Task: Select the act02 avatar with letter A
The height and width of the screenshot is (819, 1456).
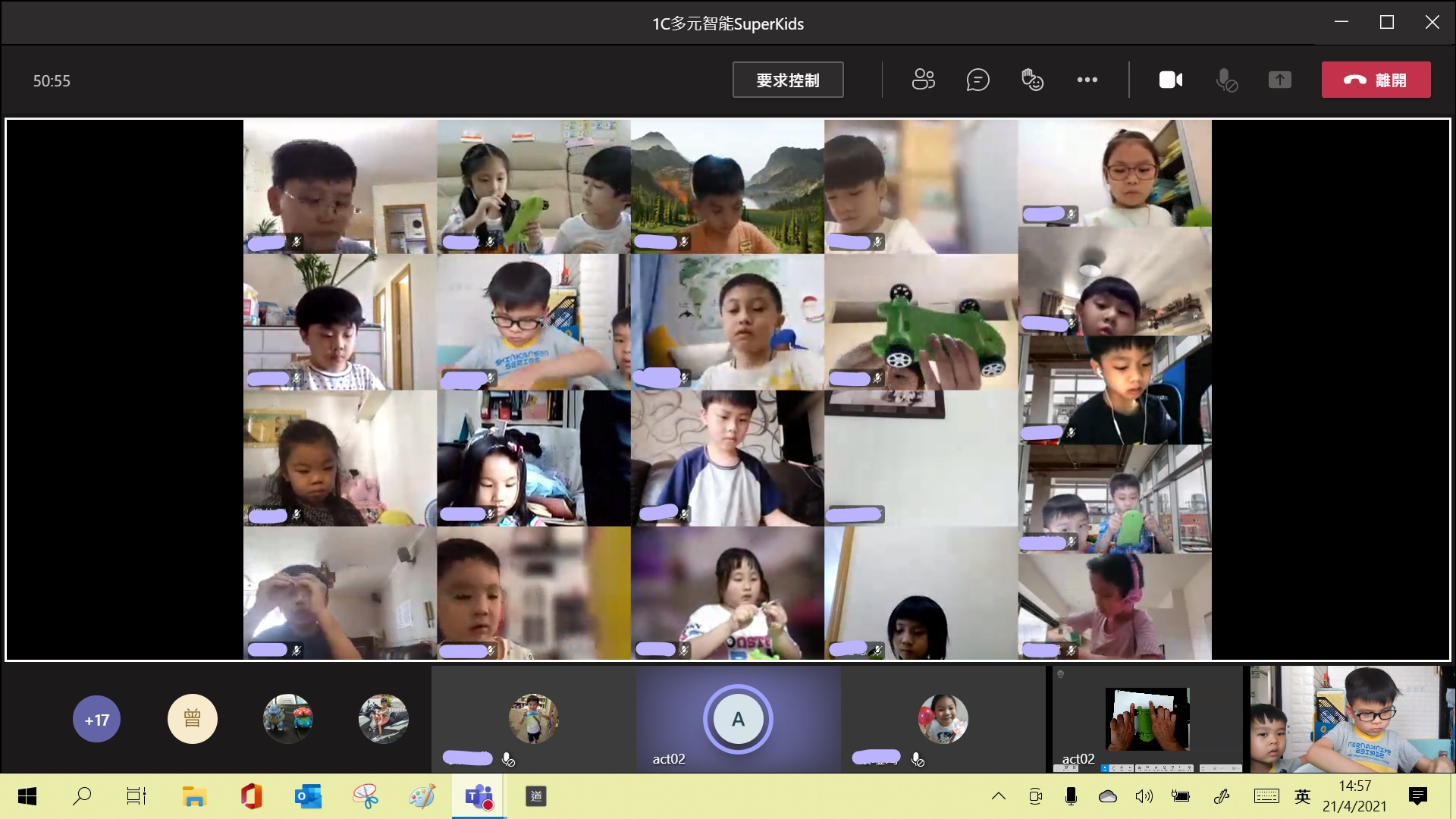Action: click(737, 719)
